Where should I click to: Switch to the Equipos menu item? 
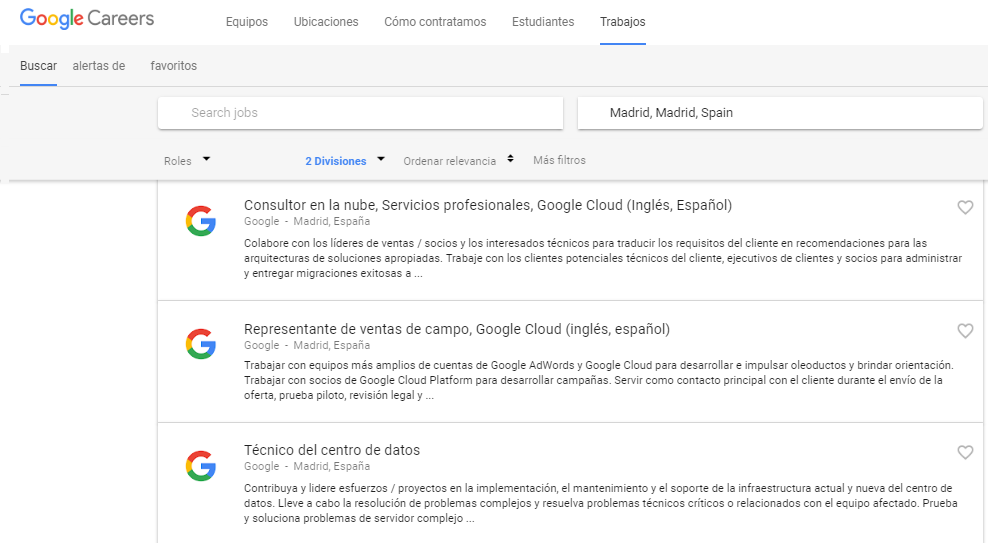(247, 21)
